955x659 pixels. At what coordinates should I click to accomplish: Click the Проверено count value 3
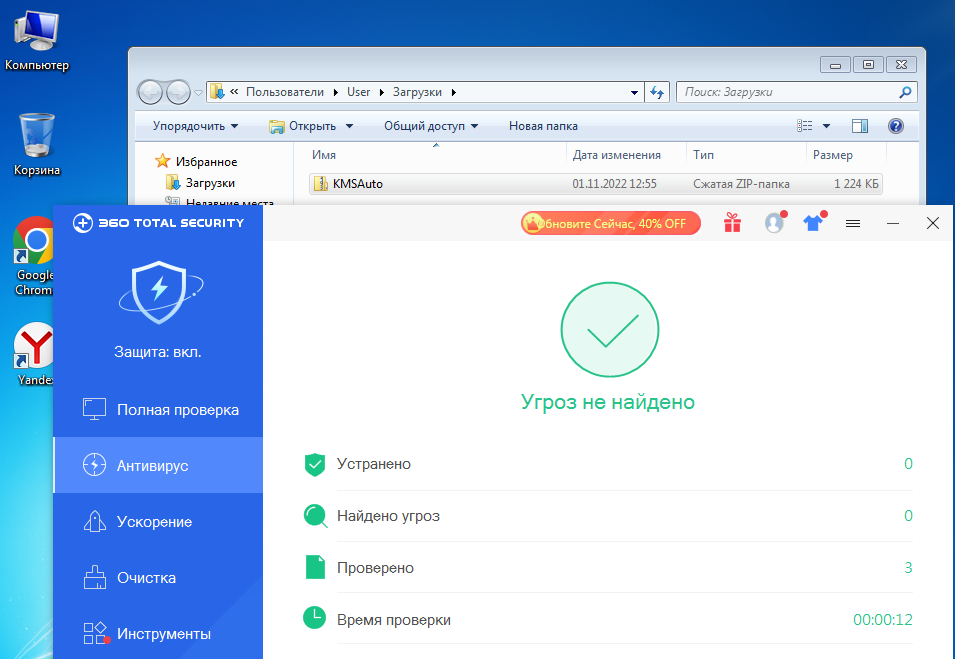pos(908,568)
